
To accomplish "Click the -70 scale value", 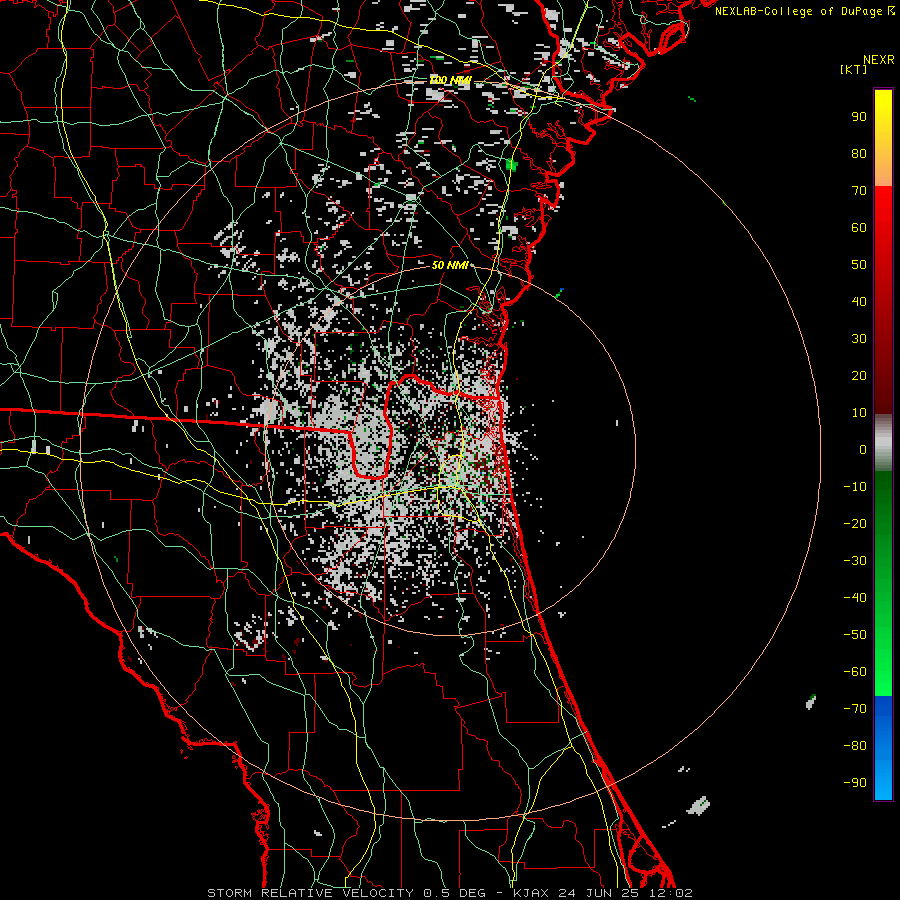I will 855,709.
